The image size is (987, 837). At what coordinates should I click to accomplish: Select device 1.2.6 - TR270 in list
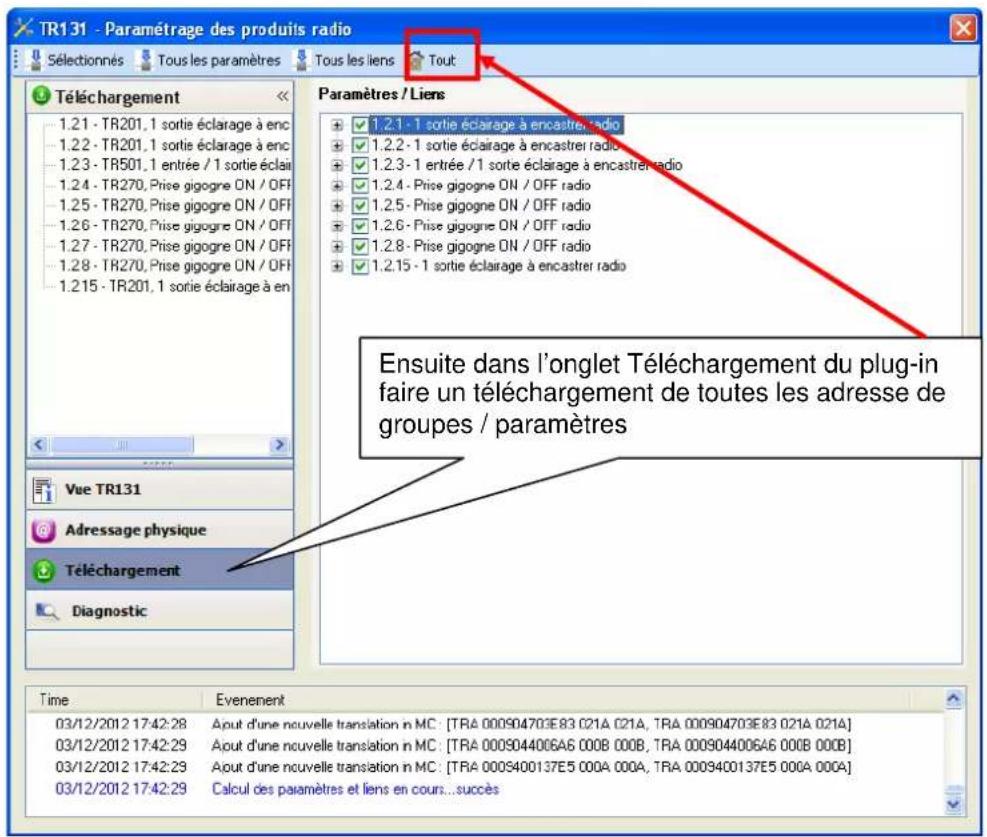coord(174,226)
